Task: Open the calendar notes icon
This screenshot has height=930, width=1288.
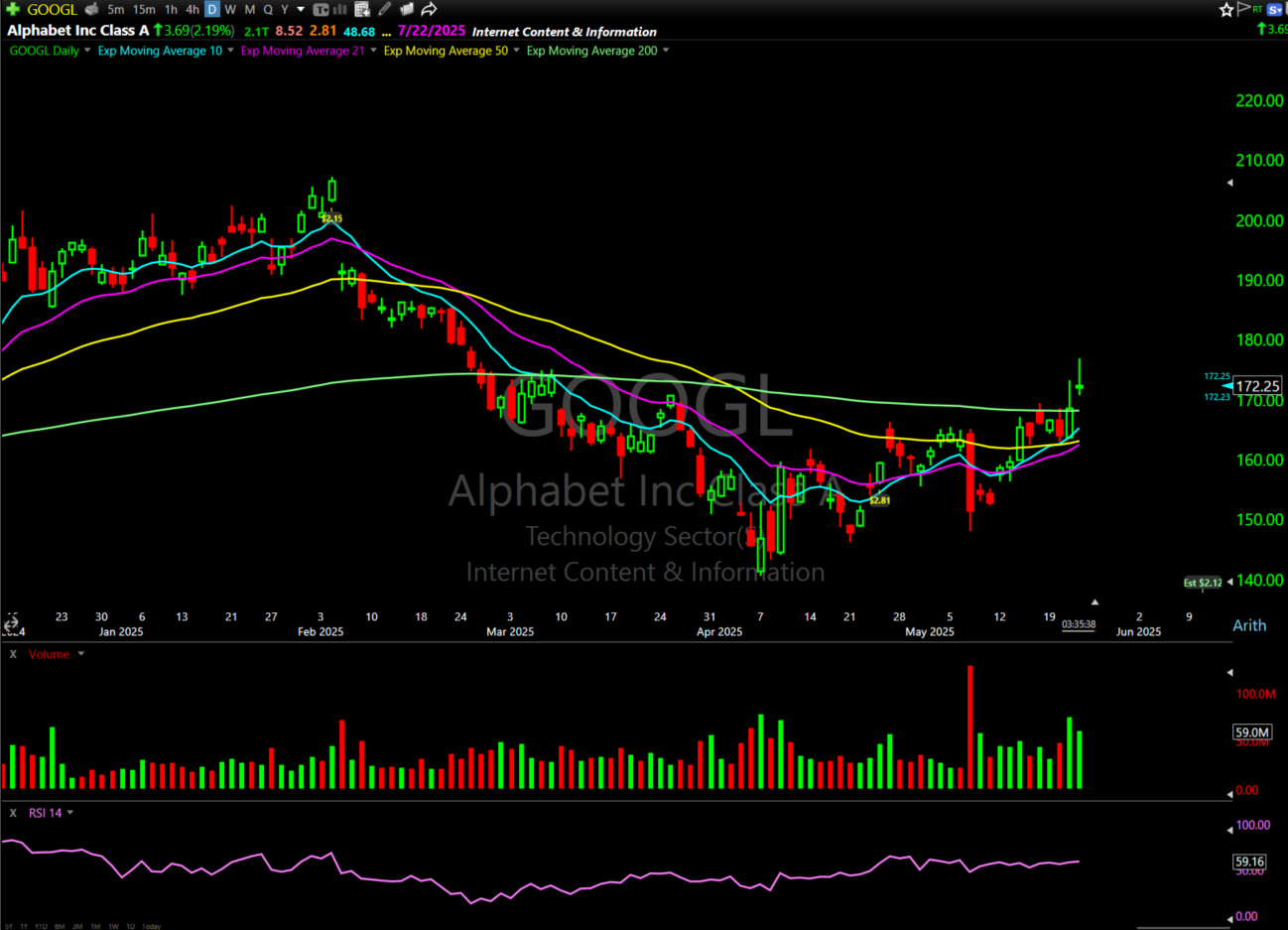Action: (362, 9)
